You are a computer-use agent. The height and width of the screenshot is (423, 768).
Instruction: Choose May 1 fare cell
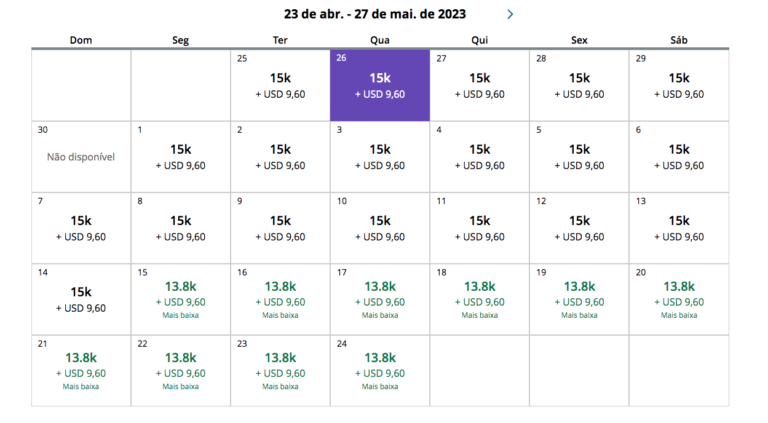[x=180, y=157]
